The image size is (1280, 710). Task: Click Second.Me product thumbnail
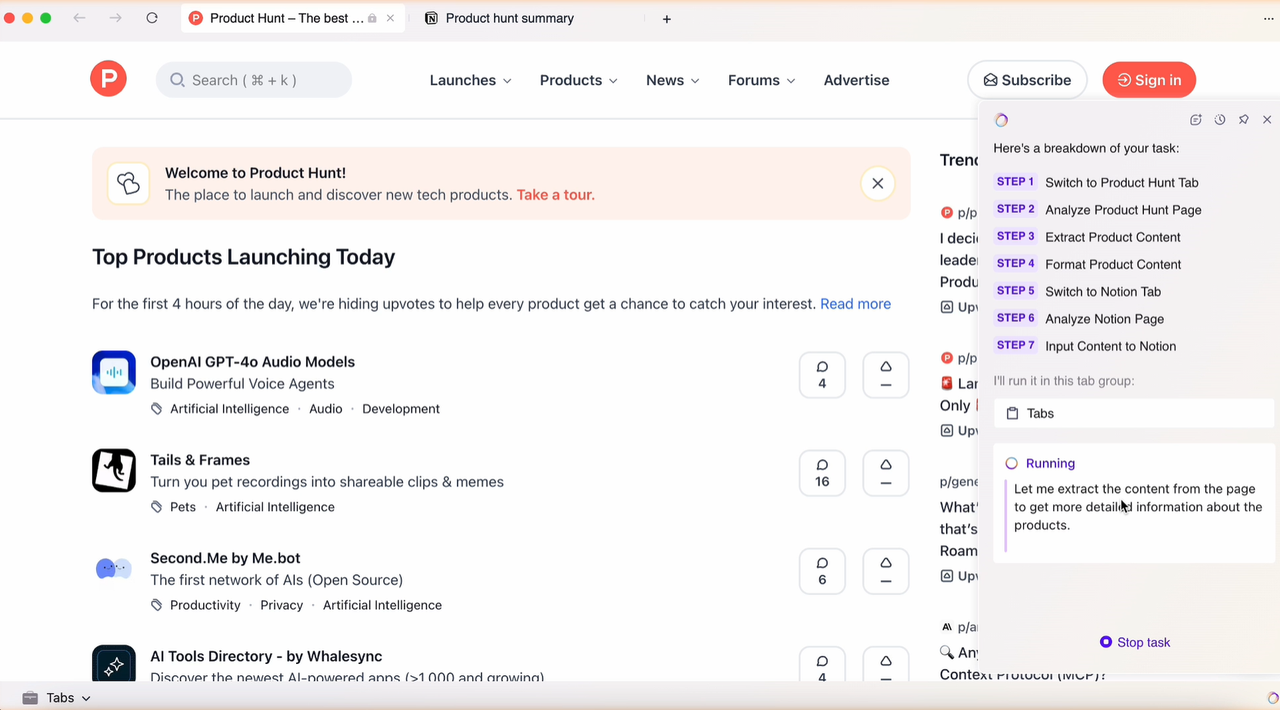coord(114,569)
